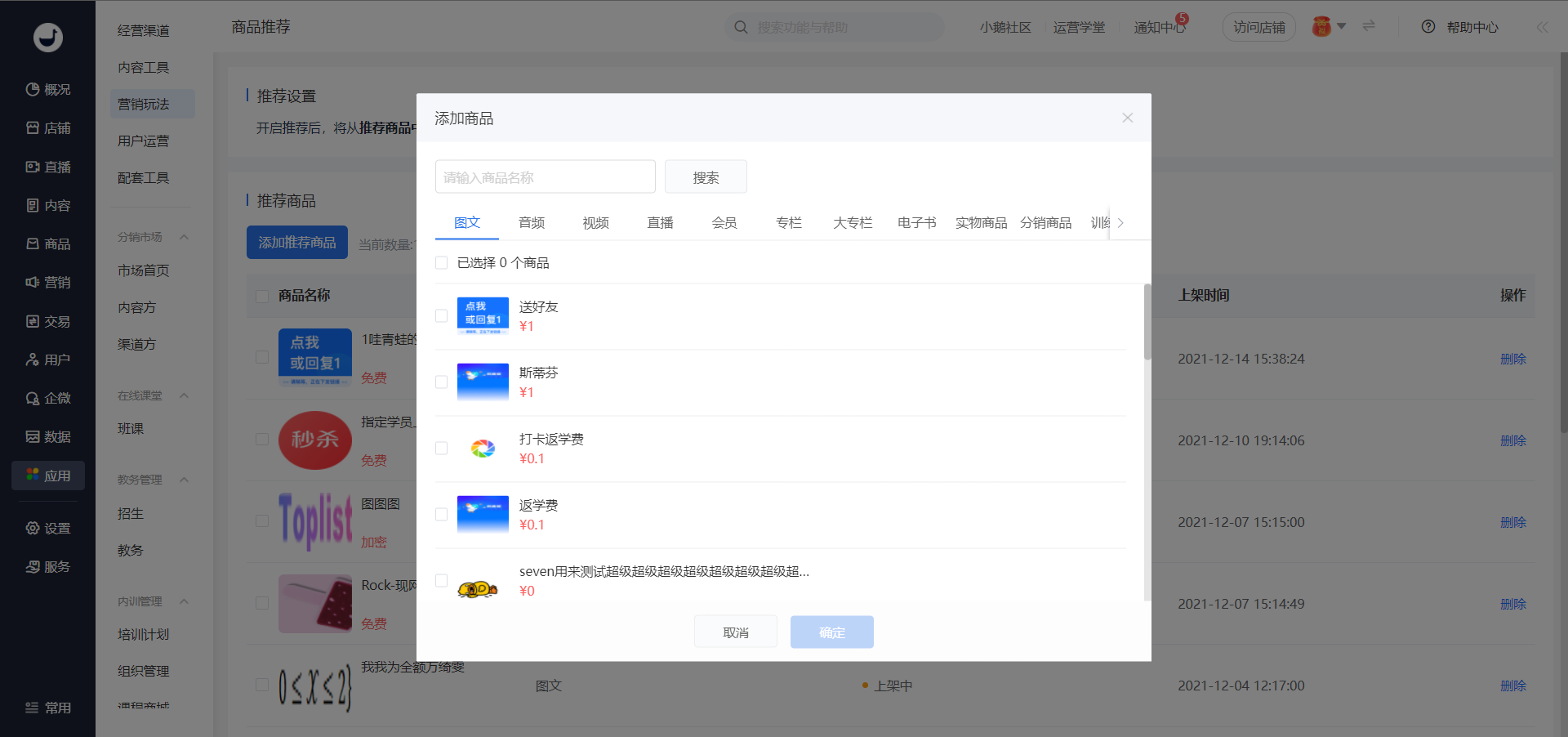Open the 数据 data sidebar section
Viewport: 1568px width, 737px height.
pos(47,436)
